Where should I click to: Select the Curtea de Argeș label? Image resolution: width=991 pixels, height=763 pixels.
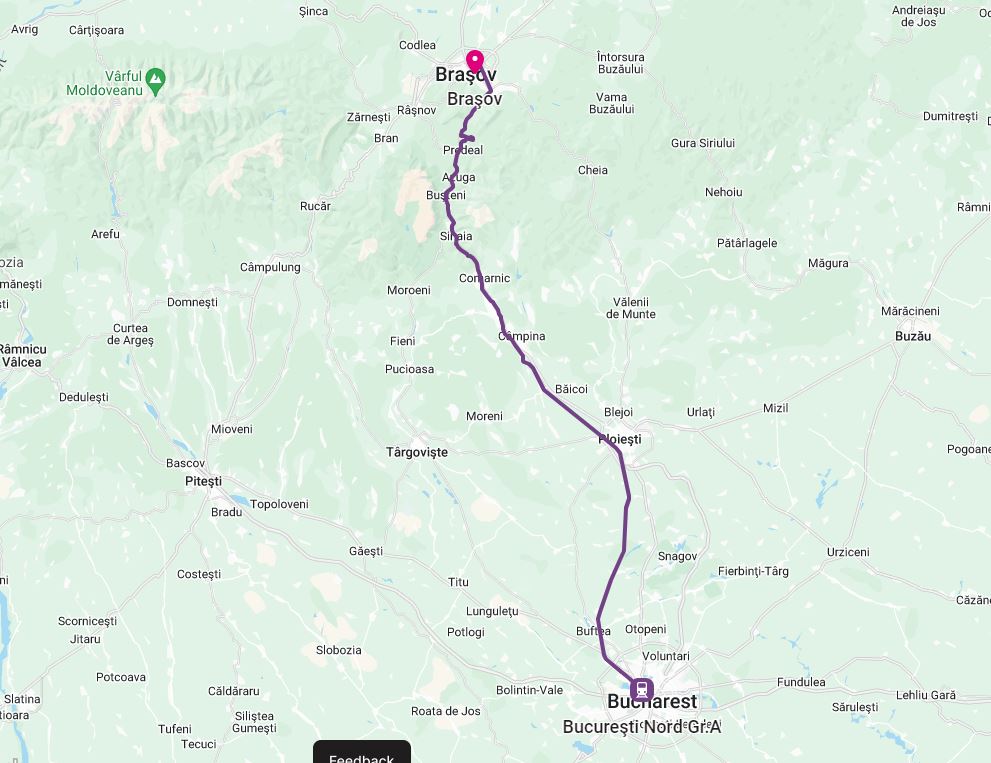click(x=130, y=334)
